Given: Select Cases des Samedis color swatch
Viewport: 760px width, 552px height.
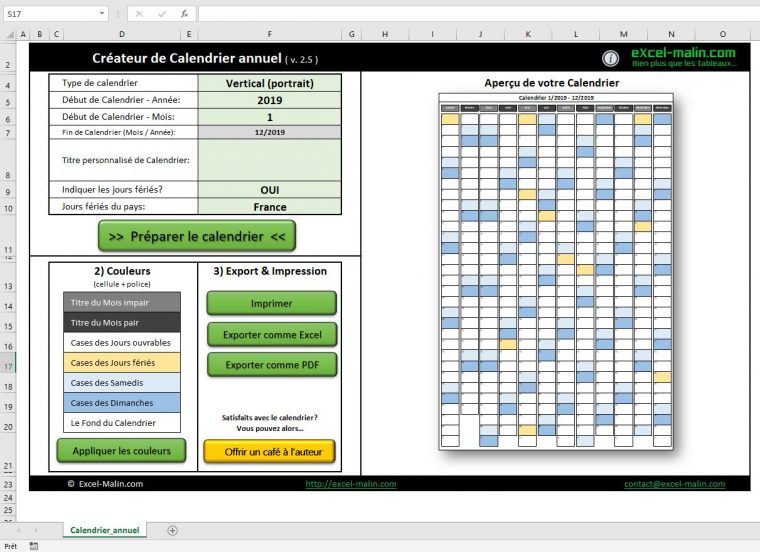Looking at the screenshot, I should click(122, 383).
